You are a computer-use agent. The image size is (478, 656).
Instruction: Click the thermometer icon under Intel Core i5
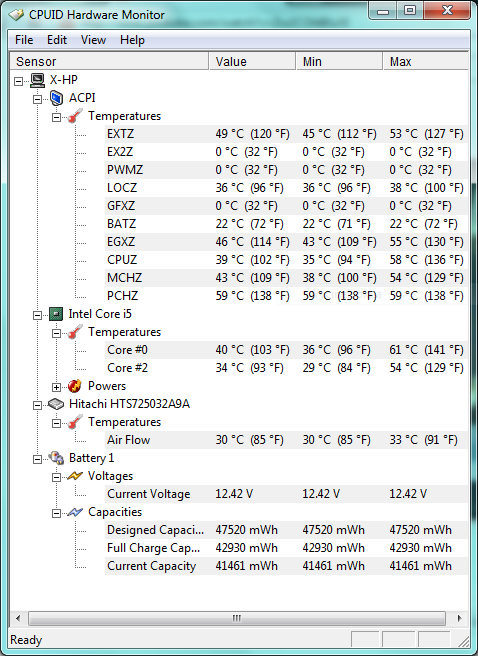pos(74,332)
